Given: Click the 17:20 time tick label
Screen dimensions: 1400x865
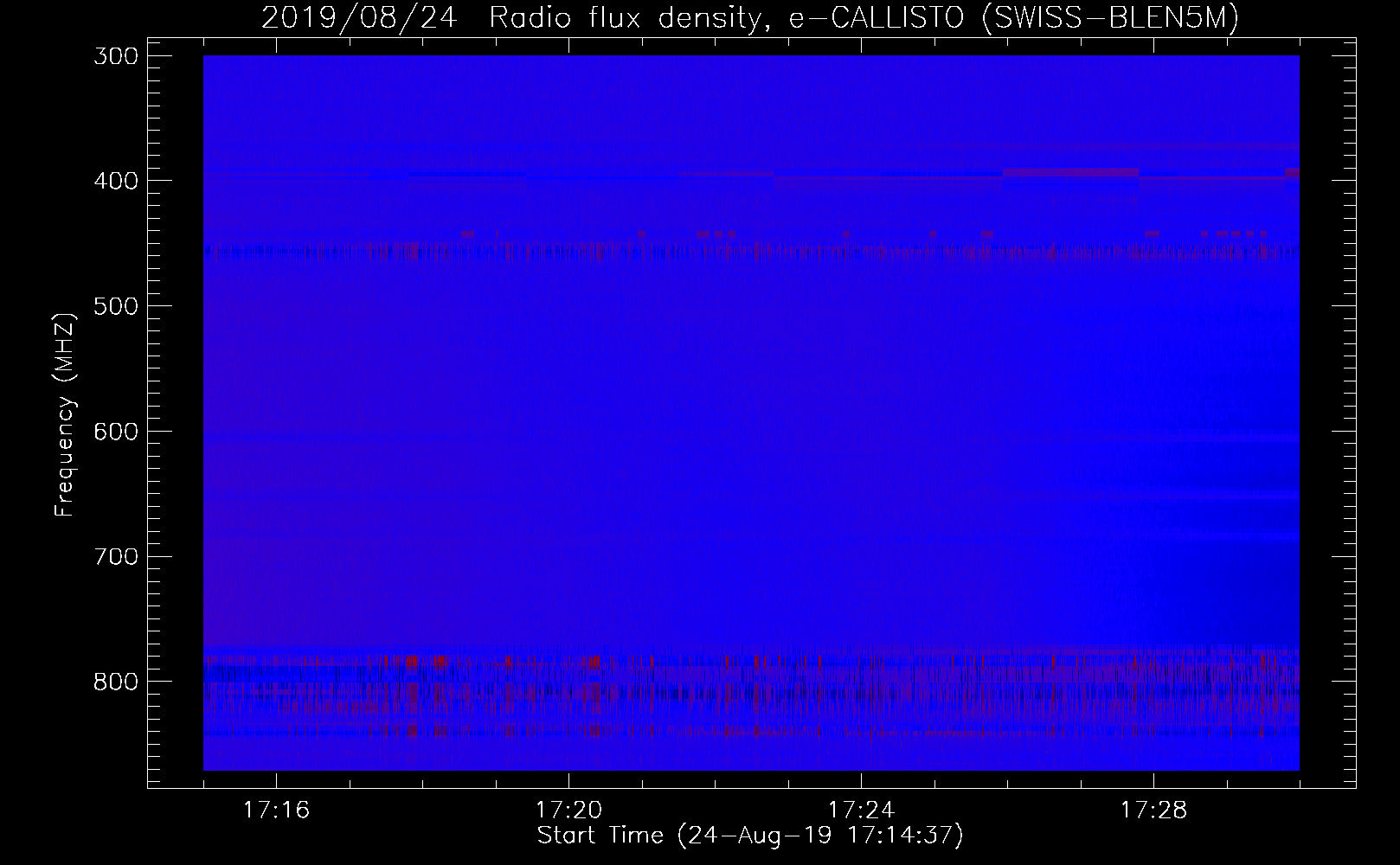Looking at the screenshot, I should (568, 811).
